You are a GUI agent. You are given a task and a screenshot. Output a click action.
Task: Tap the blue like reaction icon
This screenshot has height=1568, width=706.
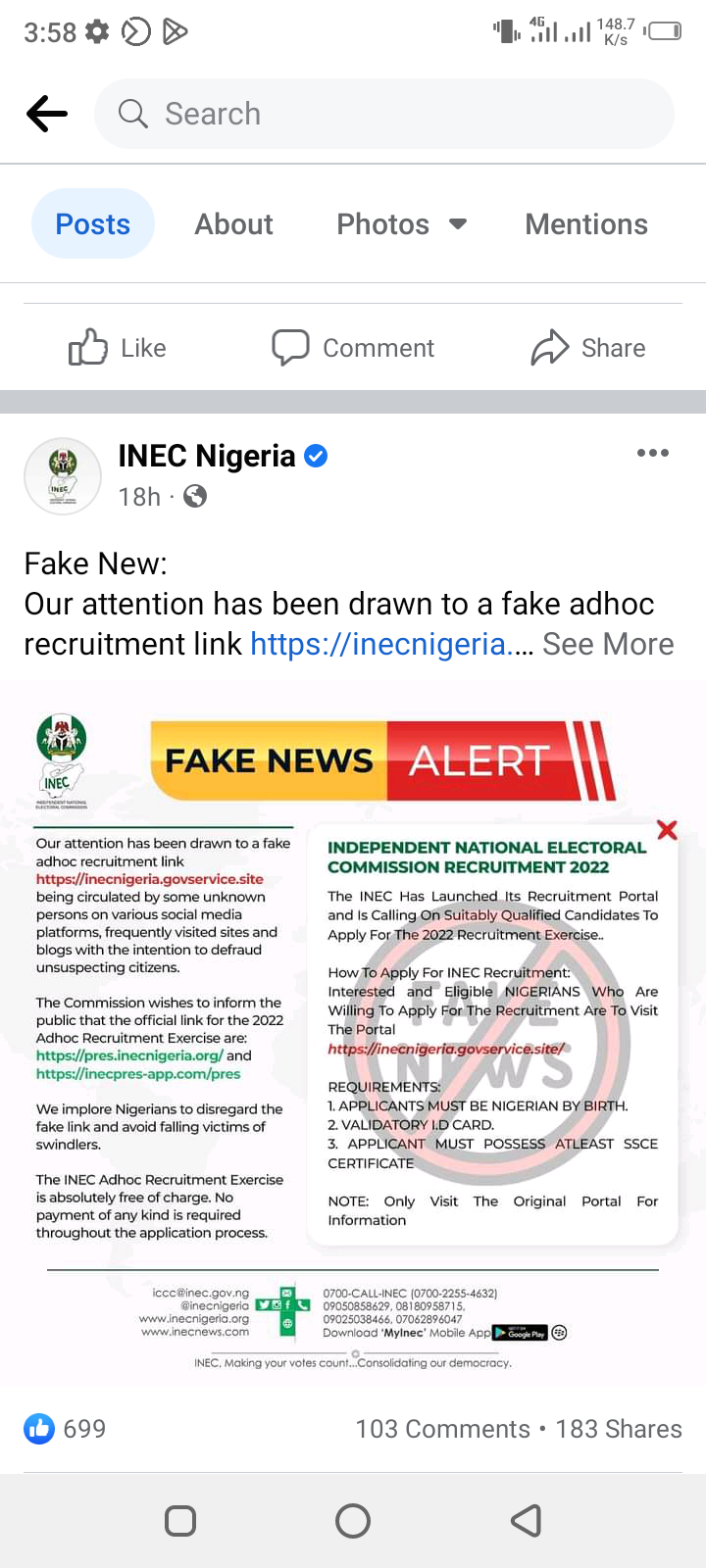[x=39, y=1429]
